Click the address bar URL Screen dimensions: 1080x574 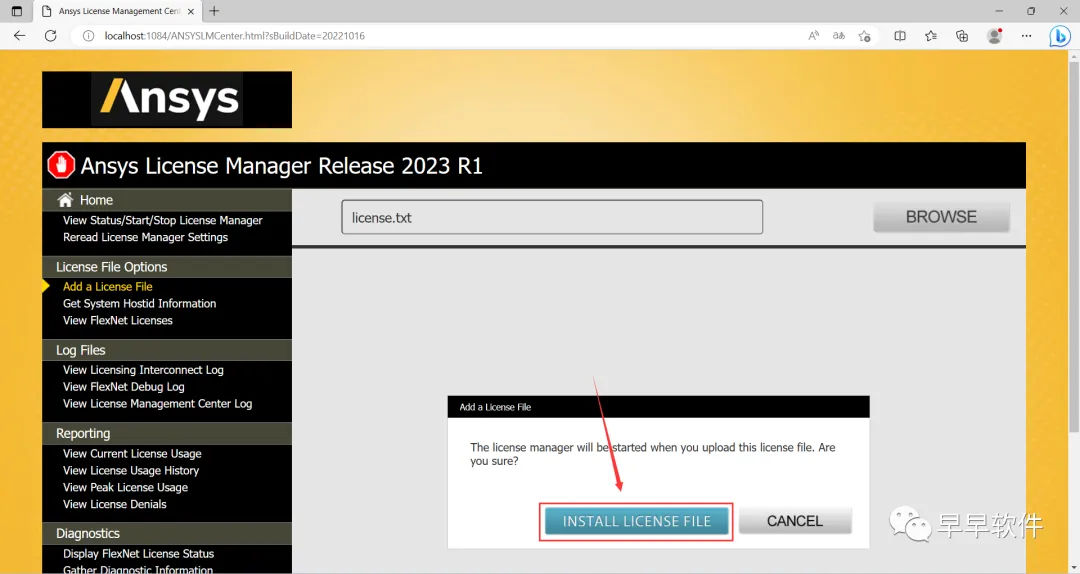(235, 36)
